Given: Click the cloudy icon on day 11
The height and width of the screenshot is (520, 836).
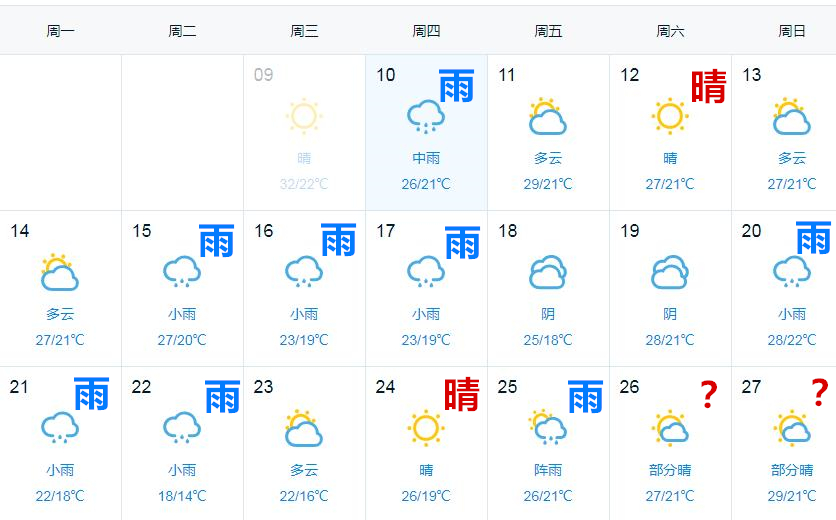Looking at the screenshot, I should coord(548,116).
